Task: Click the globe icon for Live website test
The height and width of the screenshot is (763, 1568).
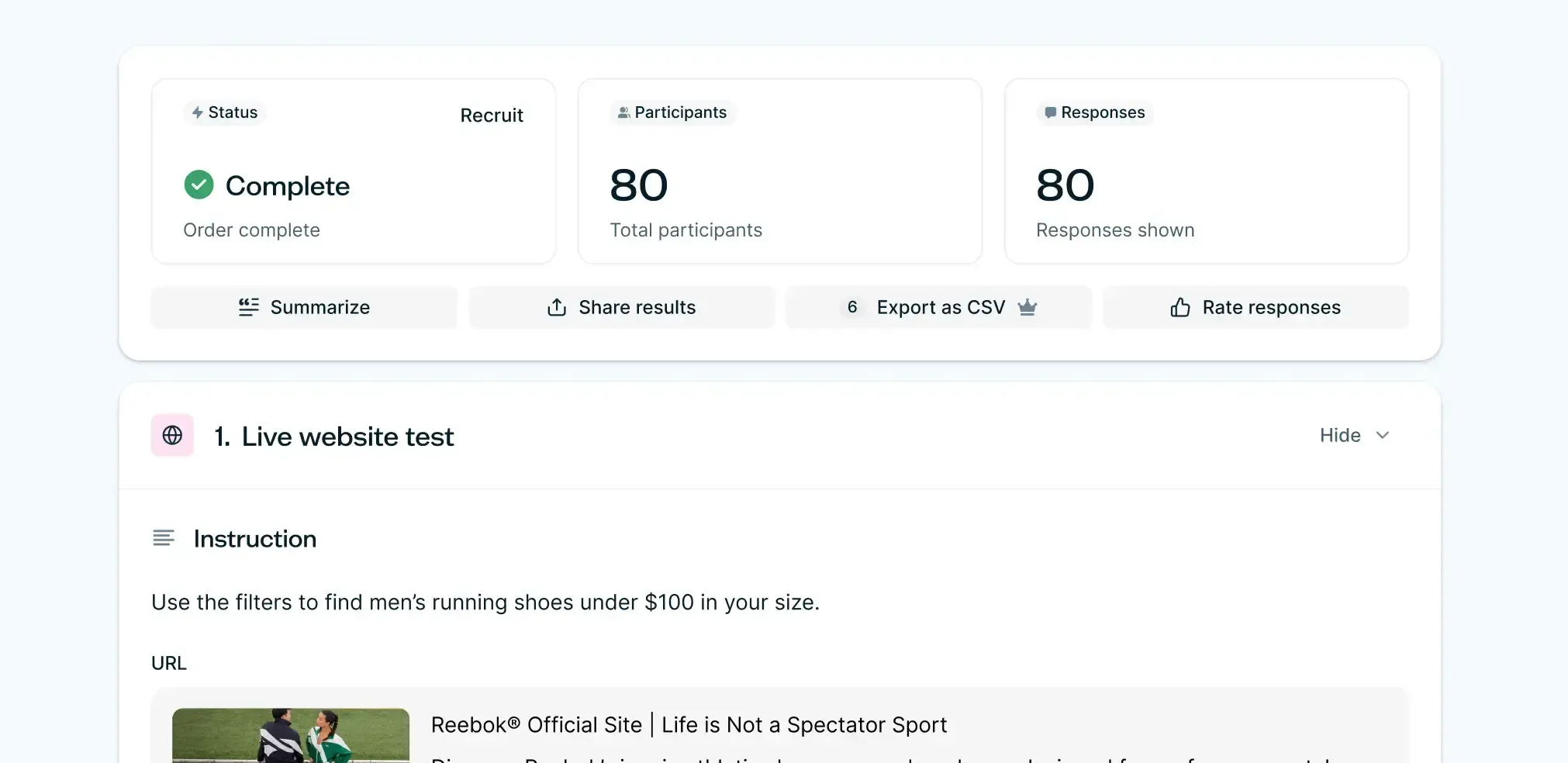Action: pyautogui.click(x=172, y=435)
